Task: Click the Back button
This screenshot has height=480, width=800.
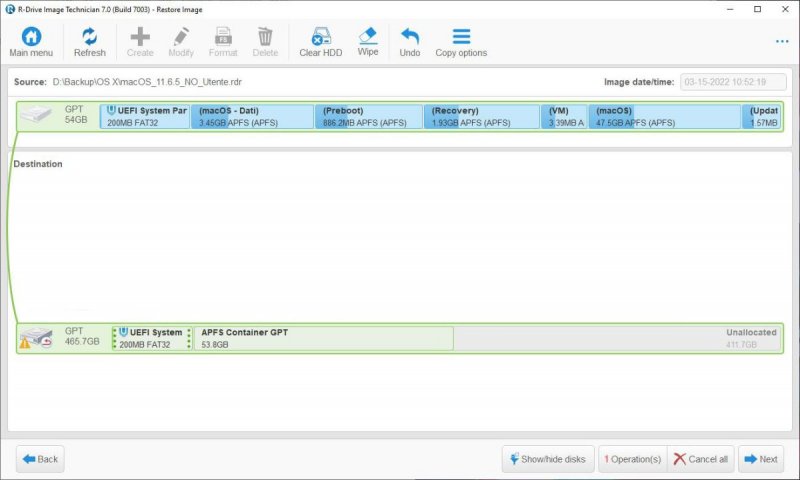Action: pyautogui.click(x=40, y=459)
